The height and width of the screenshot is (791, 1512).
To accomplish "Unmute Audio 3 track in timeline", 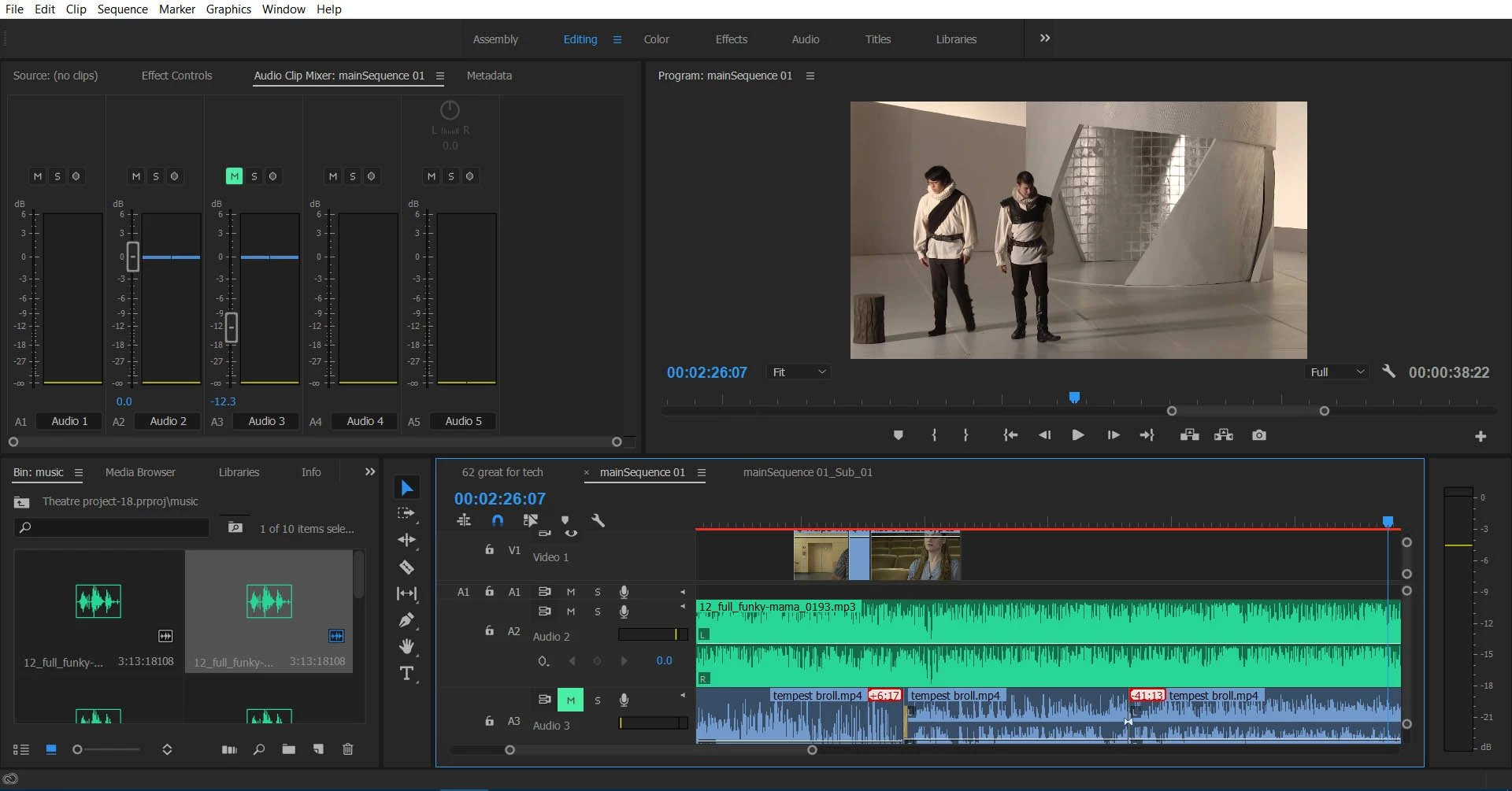I will click(570, 700).
